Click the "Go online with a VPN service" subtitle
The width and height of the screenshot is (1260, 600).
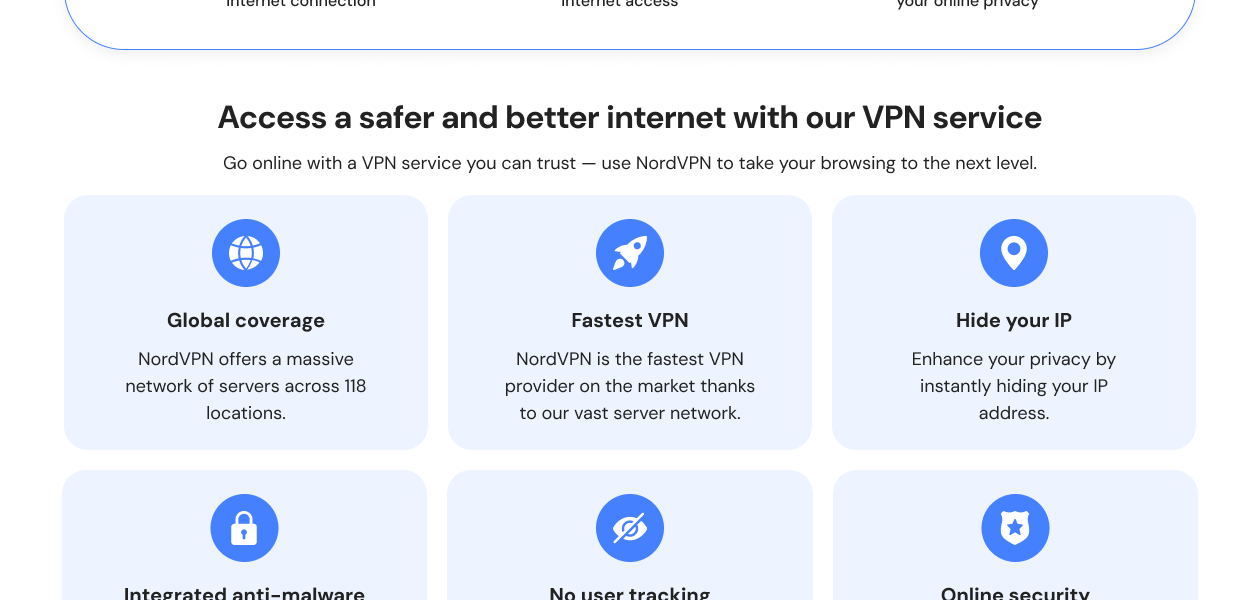pyautogui.click(x=630, y=163)
